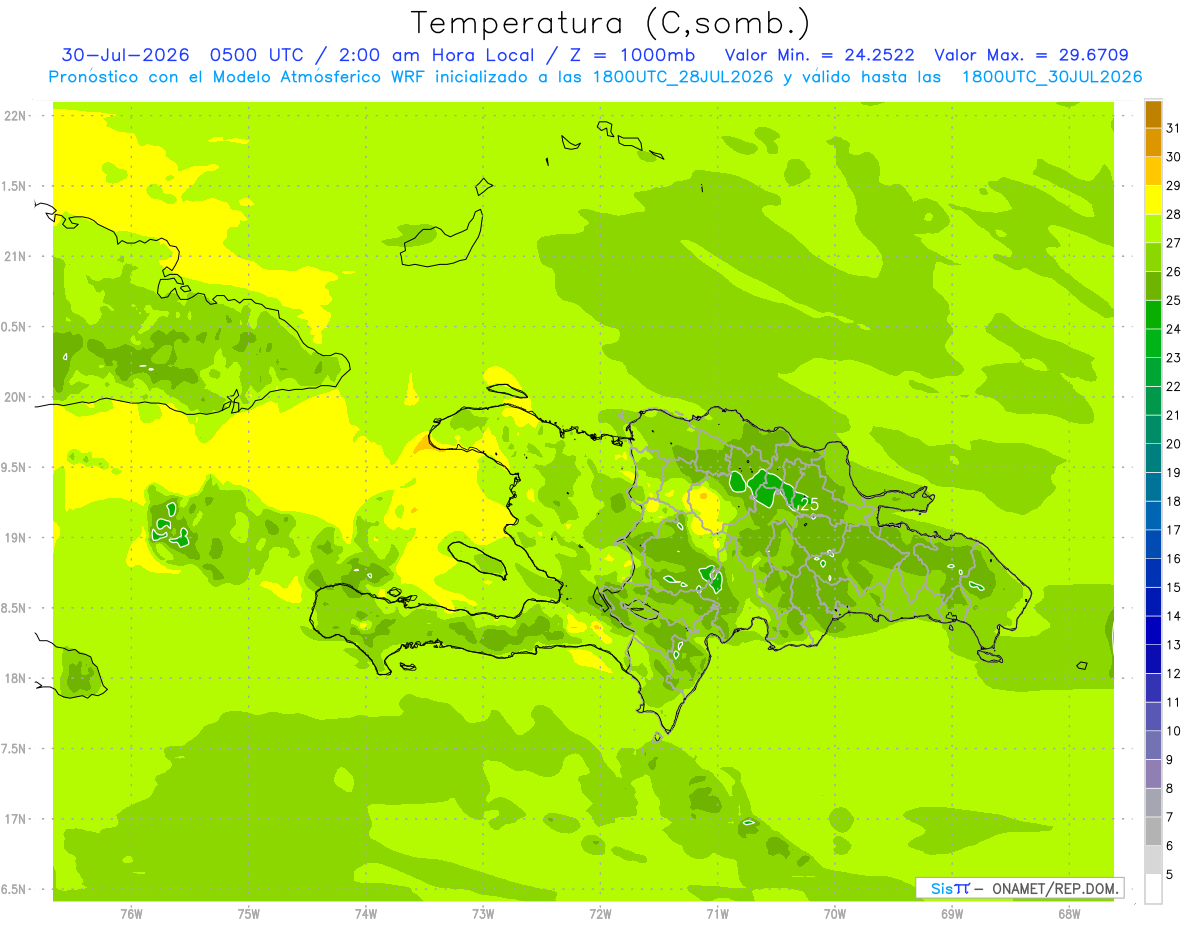Click 'Valor Max. = 29.6709' value

(1032, 55)
